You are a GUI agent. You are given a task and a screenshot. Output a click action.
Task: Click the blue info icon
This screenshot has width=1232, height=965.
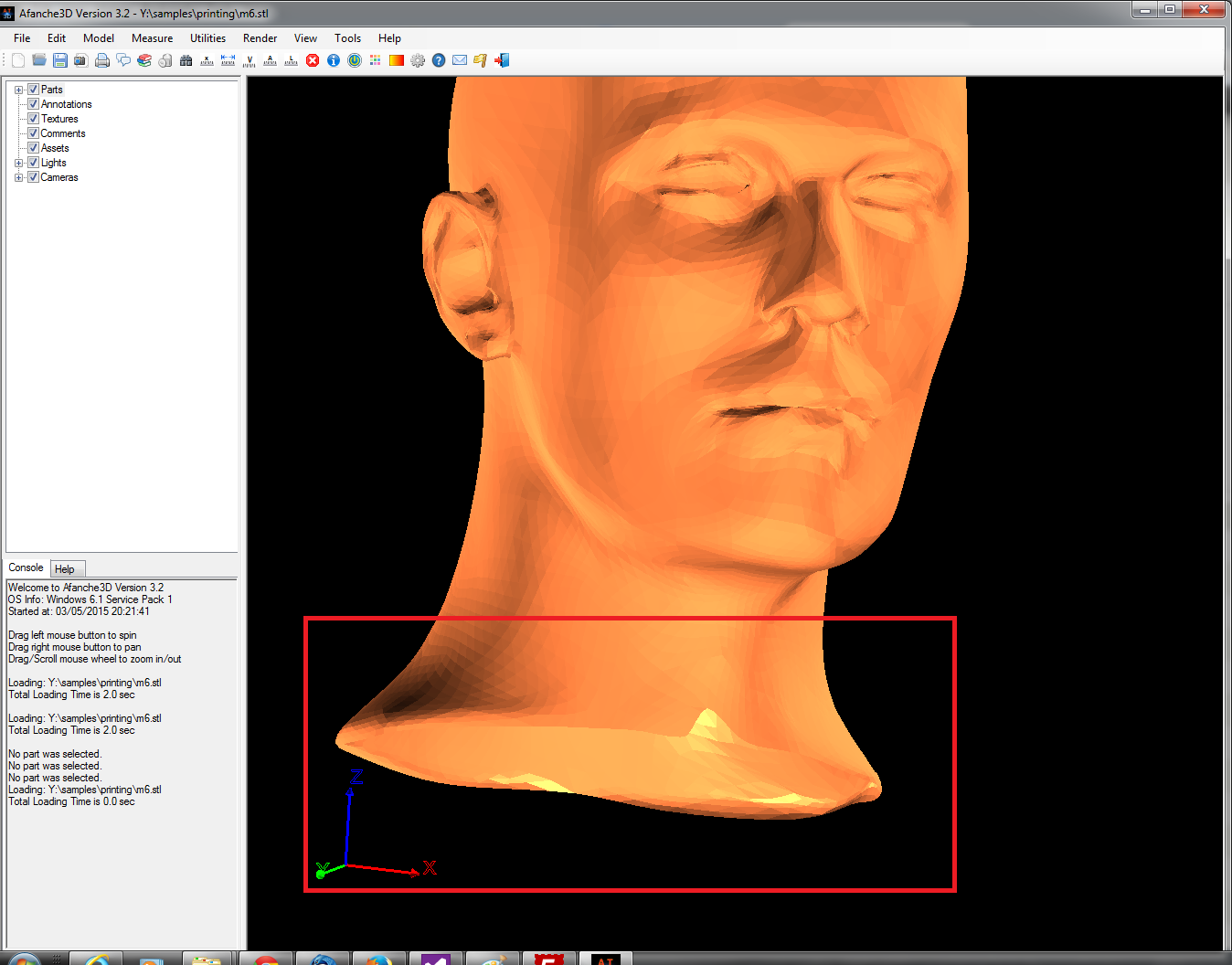click(x=334, y=60)
